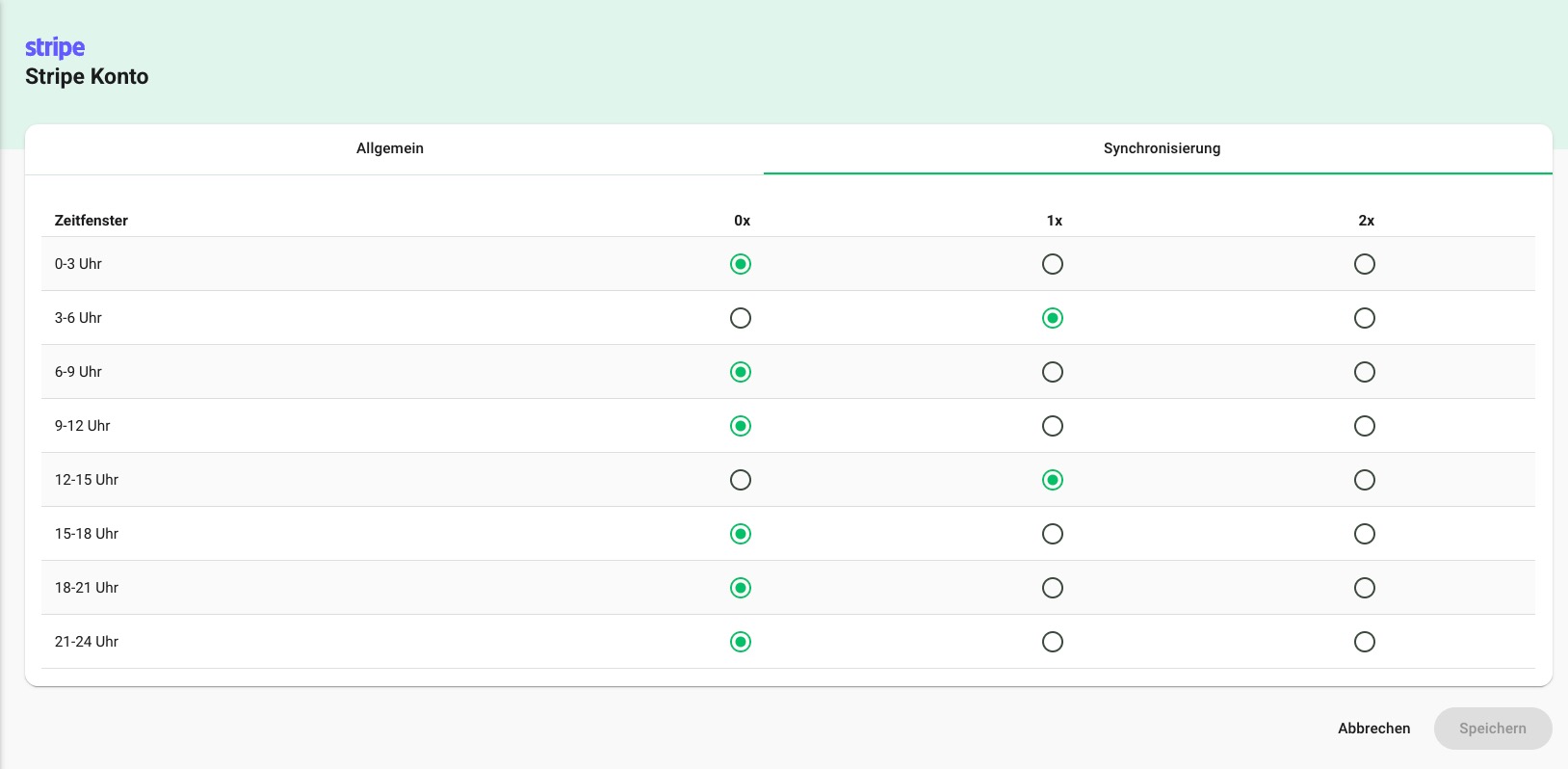The height and width of the screenshot is (769, 1568).
Task: Select 0x for 0-3 Uhr
Action: [741, 264]
